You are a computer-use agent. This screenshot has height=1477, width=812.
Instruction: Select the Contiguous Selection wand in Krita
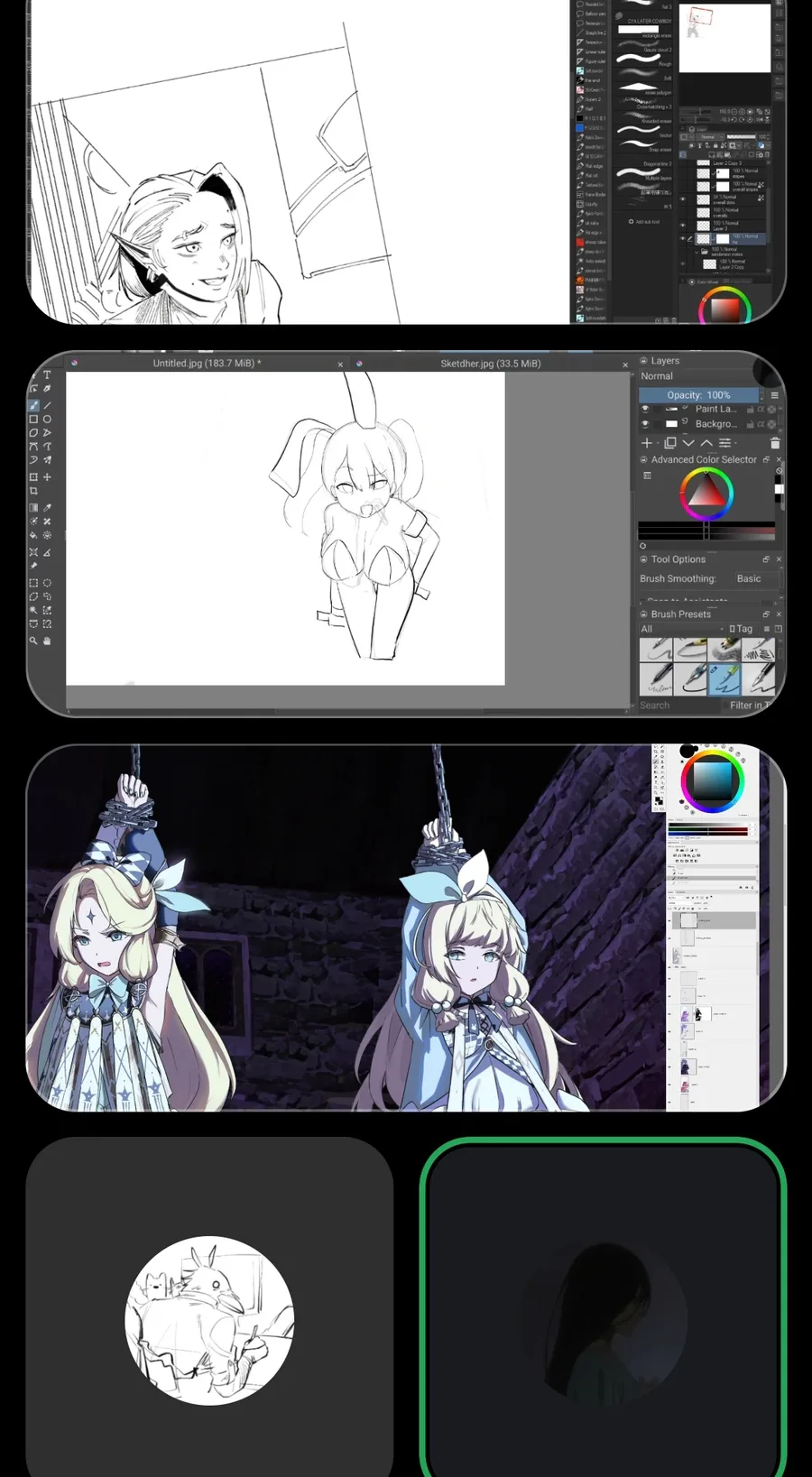(33, 610)
